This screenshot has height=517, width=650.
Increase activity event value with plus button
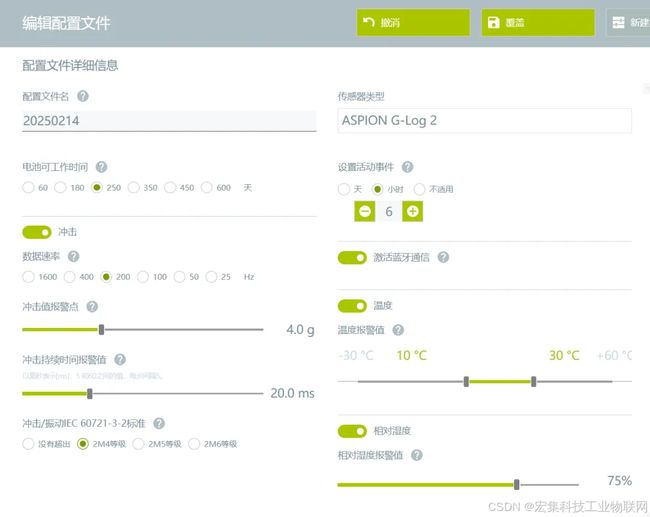(x=412, y=211)
